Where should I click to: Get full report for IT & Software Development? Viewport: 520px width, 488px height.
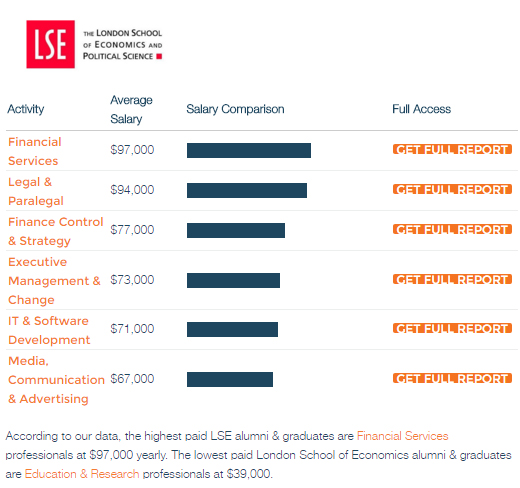(452, 328)
